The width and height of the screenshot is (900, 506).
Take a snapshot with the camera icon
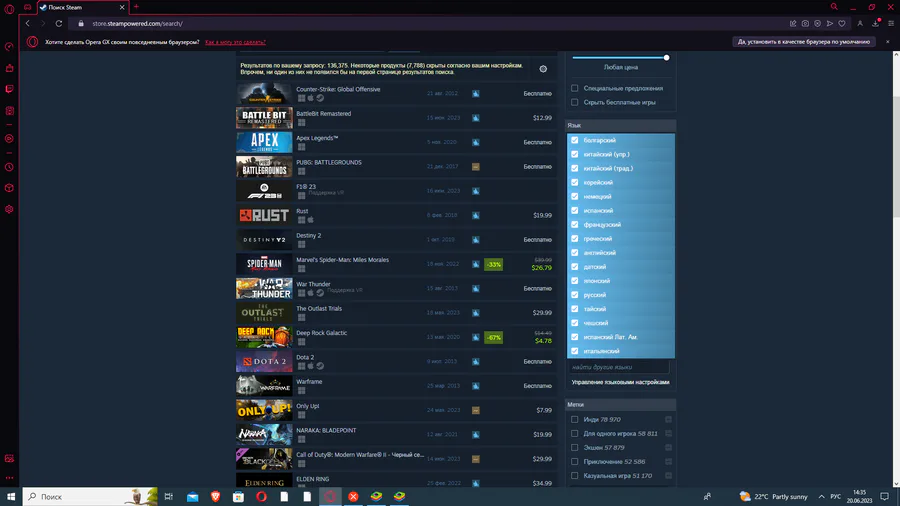(x=805, y=24)
